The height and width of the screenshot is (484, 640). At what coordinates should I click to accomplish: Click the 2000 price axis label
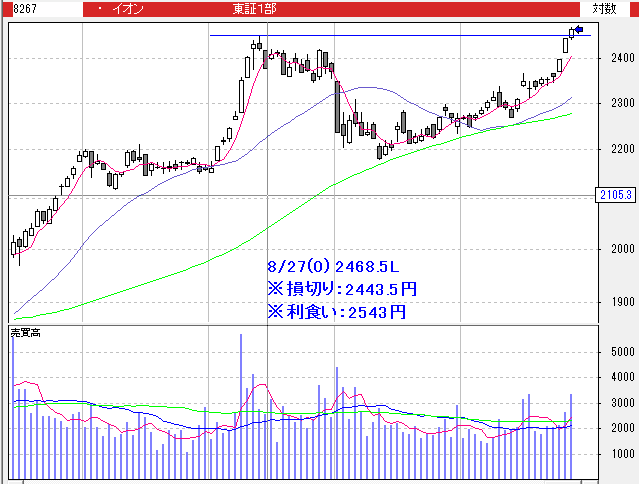pyautogui.click(x=620, y=249)
